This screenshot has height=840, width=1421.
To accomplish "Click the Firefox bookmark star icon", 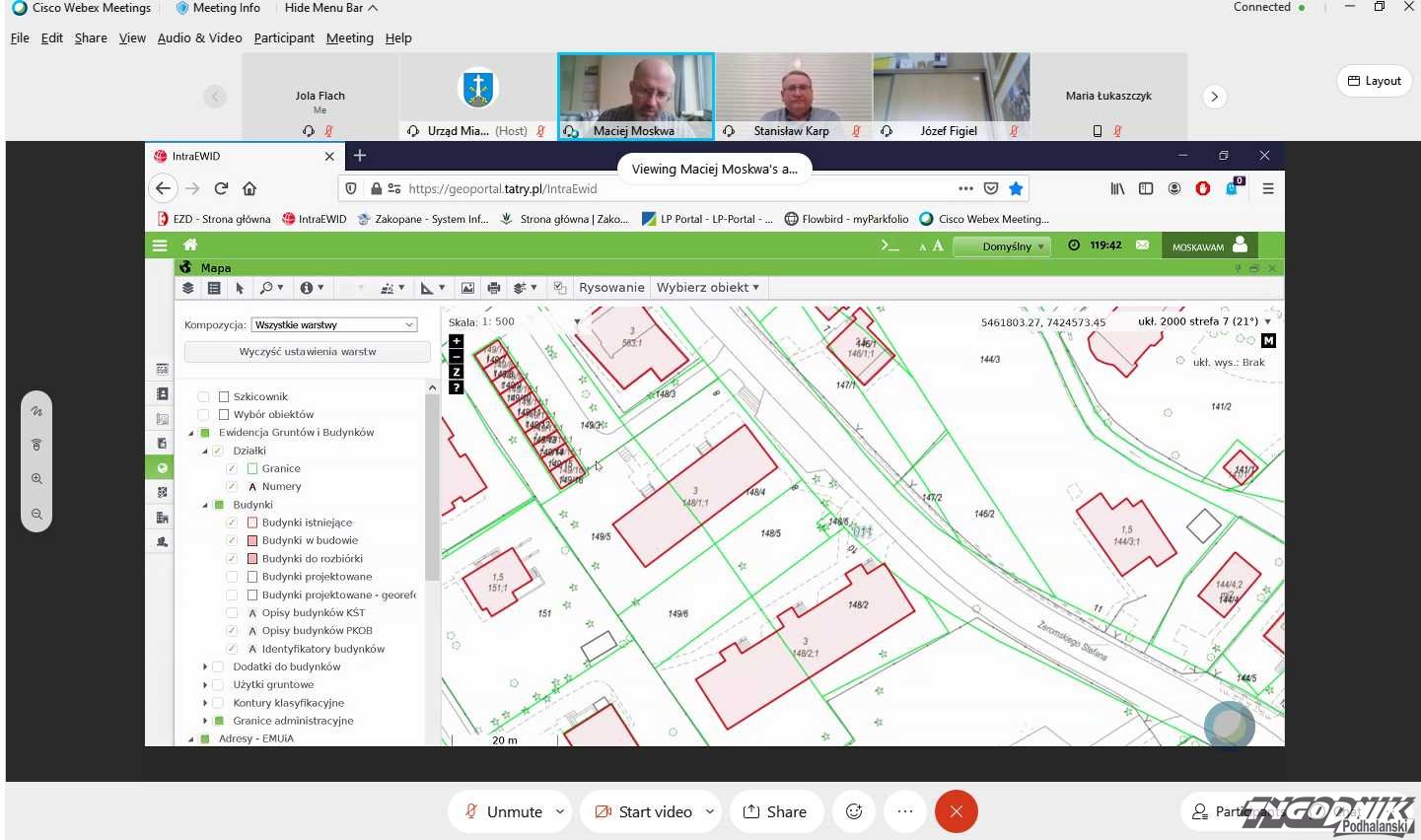I will coord(1016,188).
